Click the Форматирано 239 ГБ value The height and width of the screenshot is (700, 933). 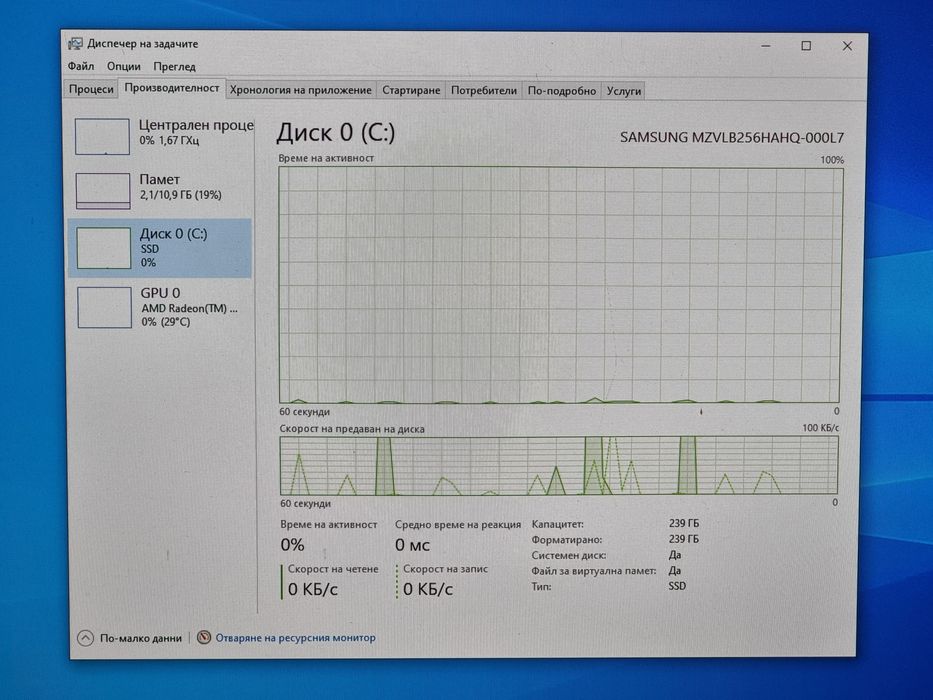click(x=684, y=539)
